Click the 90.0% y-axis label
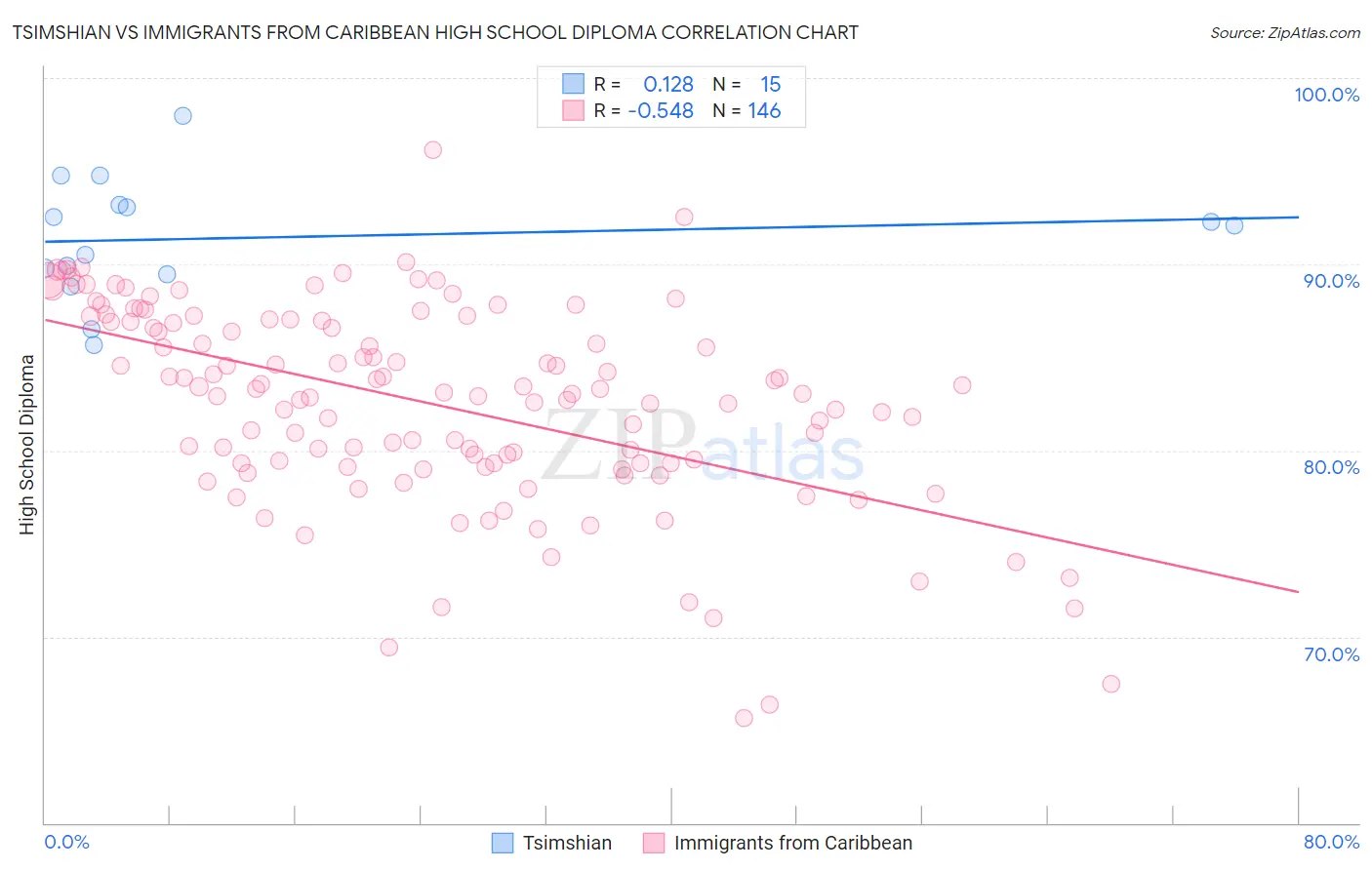This screenshot has width=1372, height=870. point(1332,281)
